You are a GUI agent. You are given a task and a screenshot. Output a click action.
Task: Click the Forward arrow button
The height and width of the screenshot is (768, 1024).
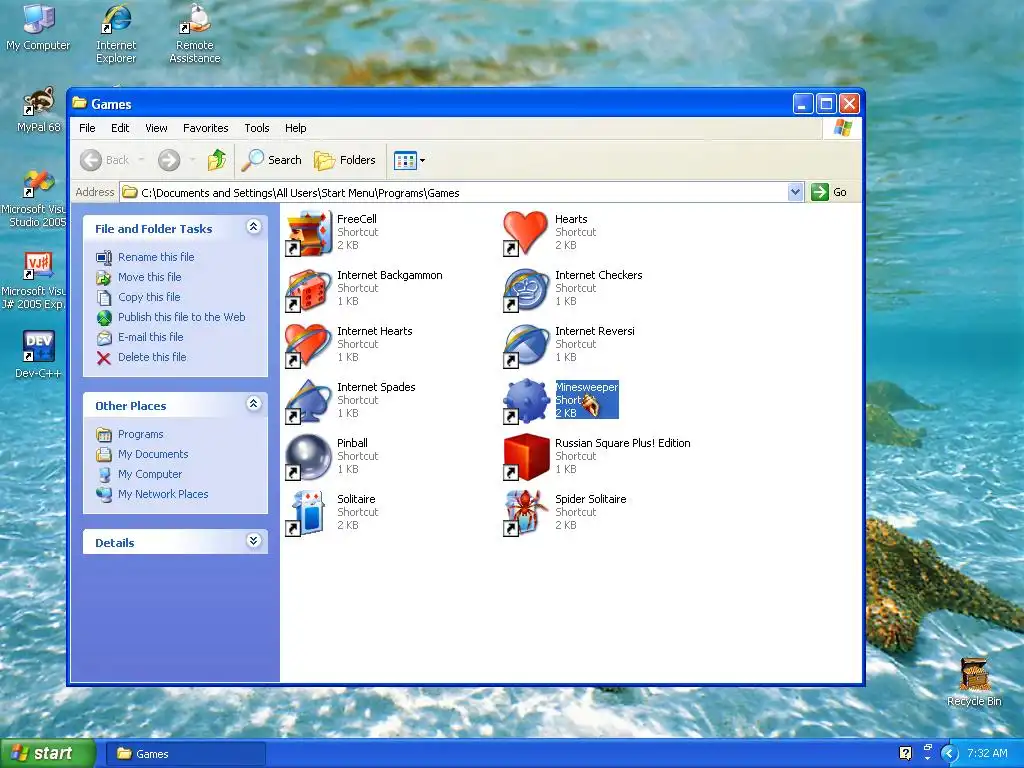coord(169,160)
